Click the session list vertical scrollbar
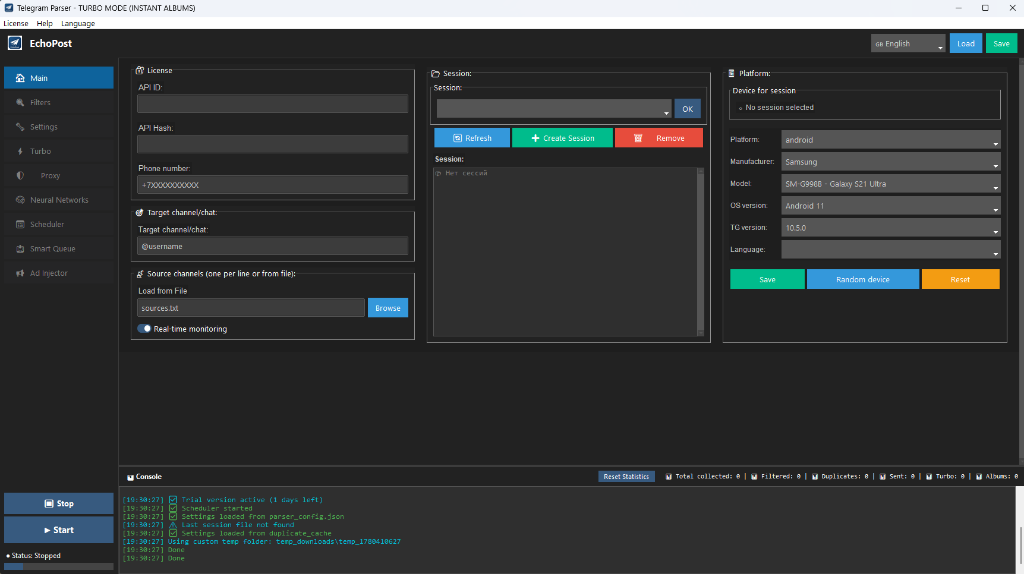The image size is (1024, 574). pos(700,251)
